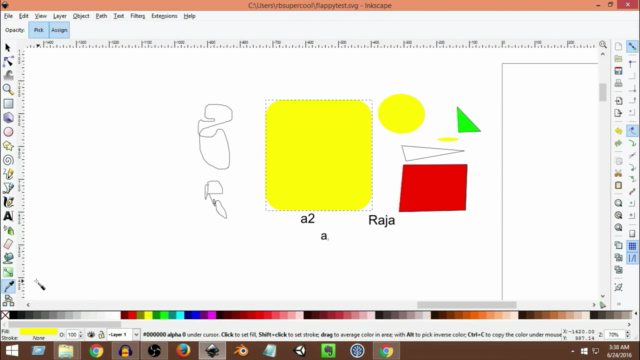Select the Eraser tool
Screen dimensions: 640x360
(8, 244)
